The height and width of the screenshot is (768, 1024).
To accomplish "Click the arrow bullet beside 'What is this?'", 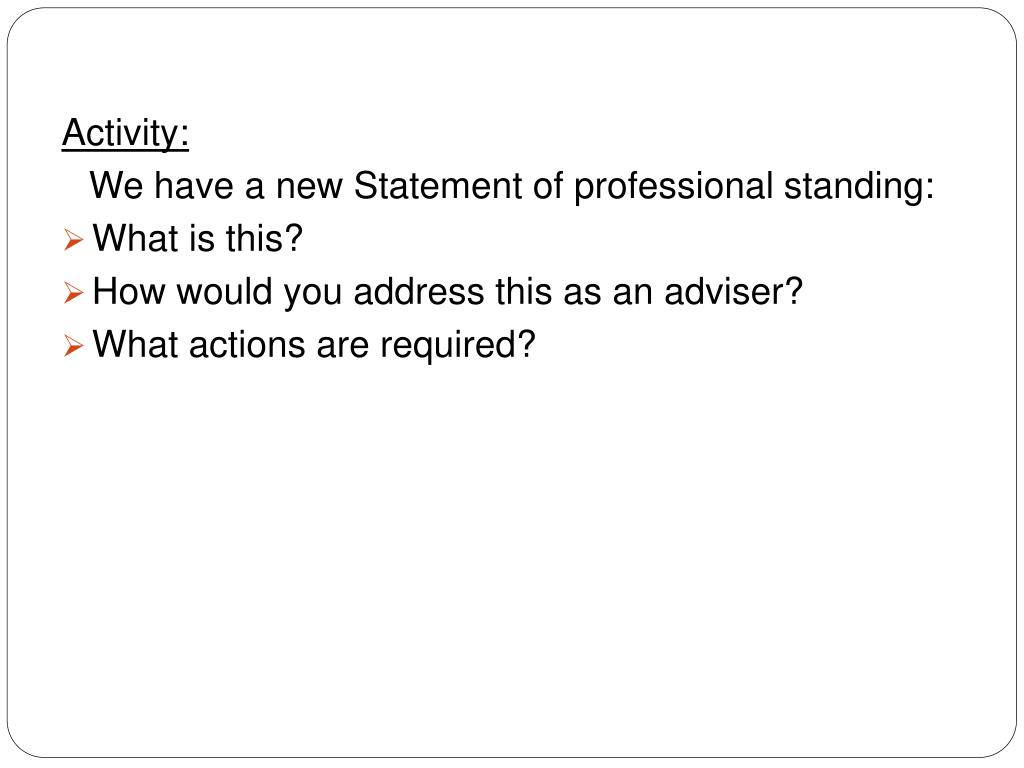I will coord(74,240).
